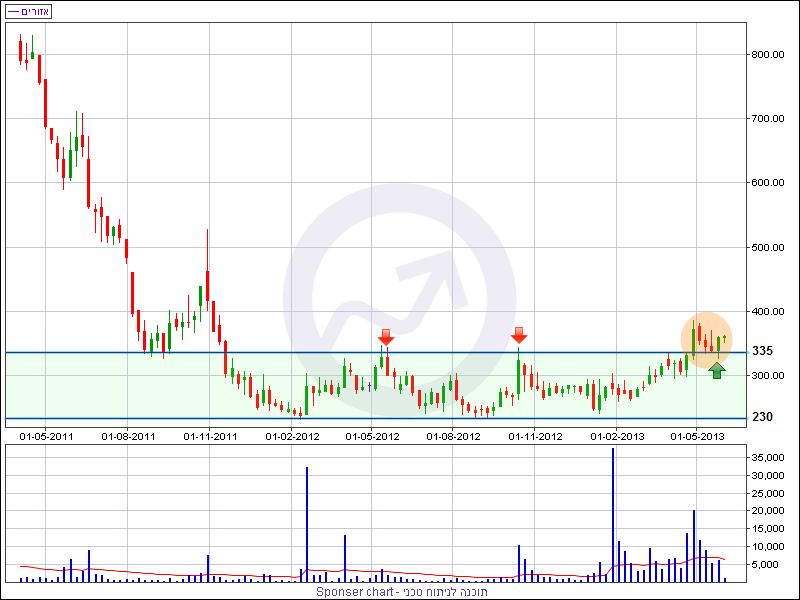Click the 800.00 price axis label

pyautogui.click(x=768, y=54)
